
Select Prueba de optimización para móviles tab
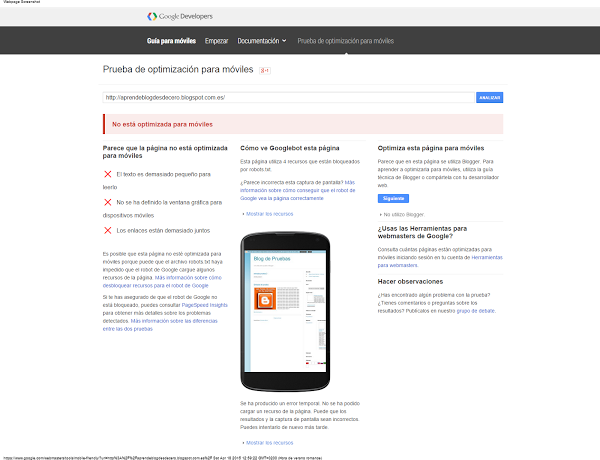[346, 41]
